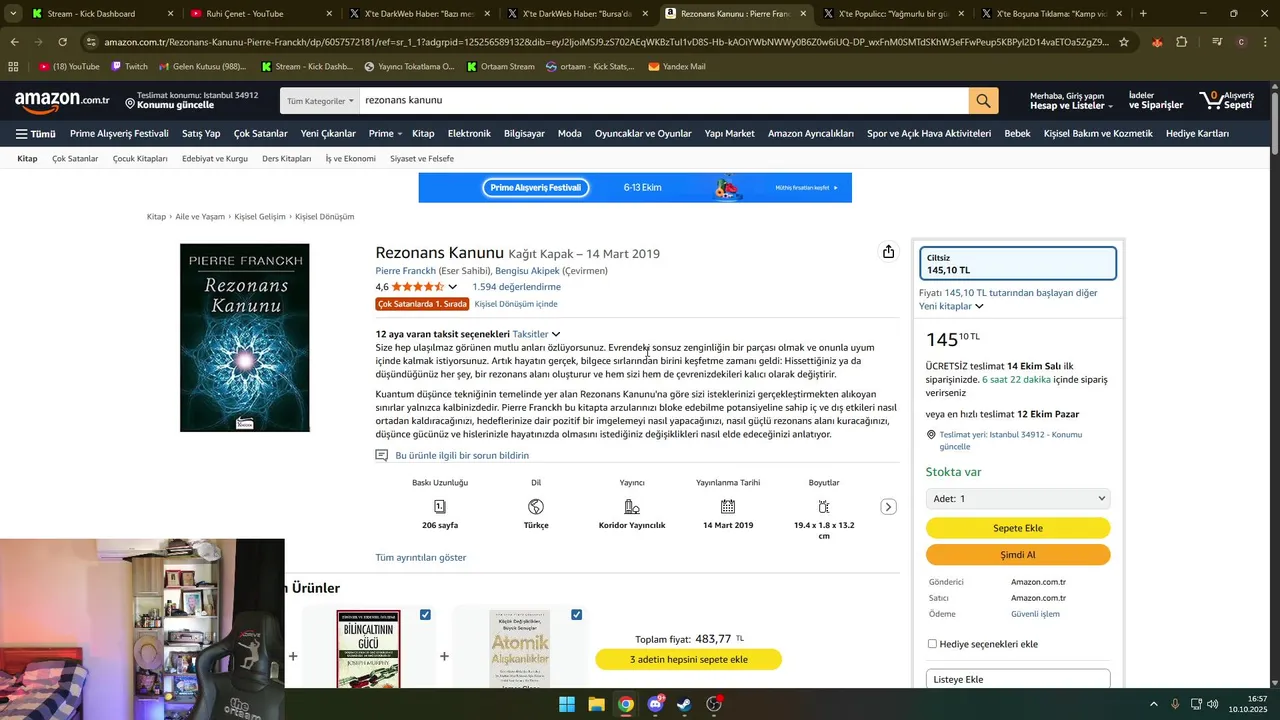This screenshot has height=720, width=1280.
Task: Reload the page with the refresh icon
Action: 62,42
